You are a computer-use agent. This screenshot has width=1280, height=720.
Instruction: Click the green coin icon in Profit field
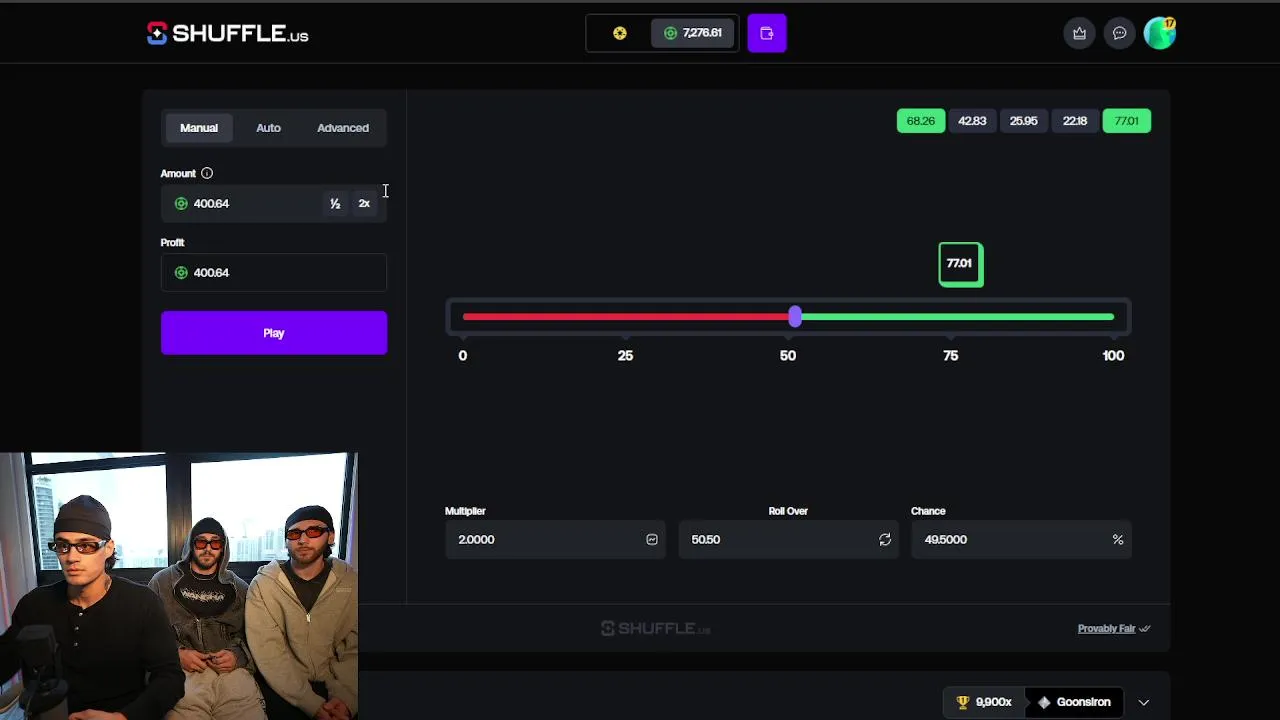click(x=181, y=272)
